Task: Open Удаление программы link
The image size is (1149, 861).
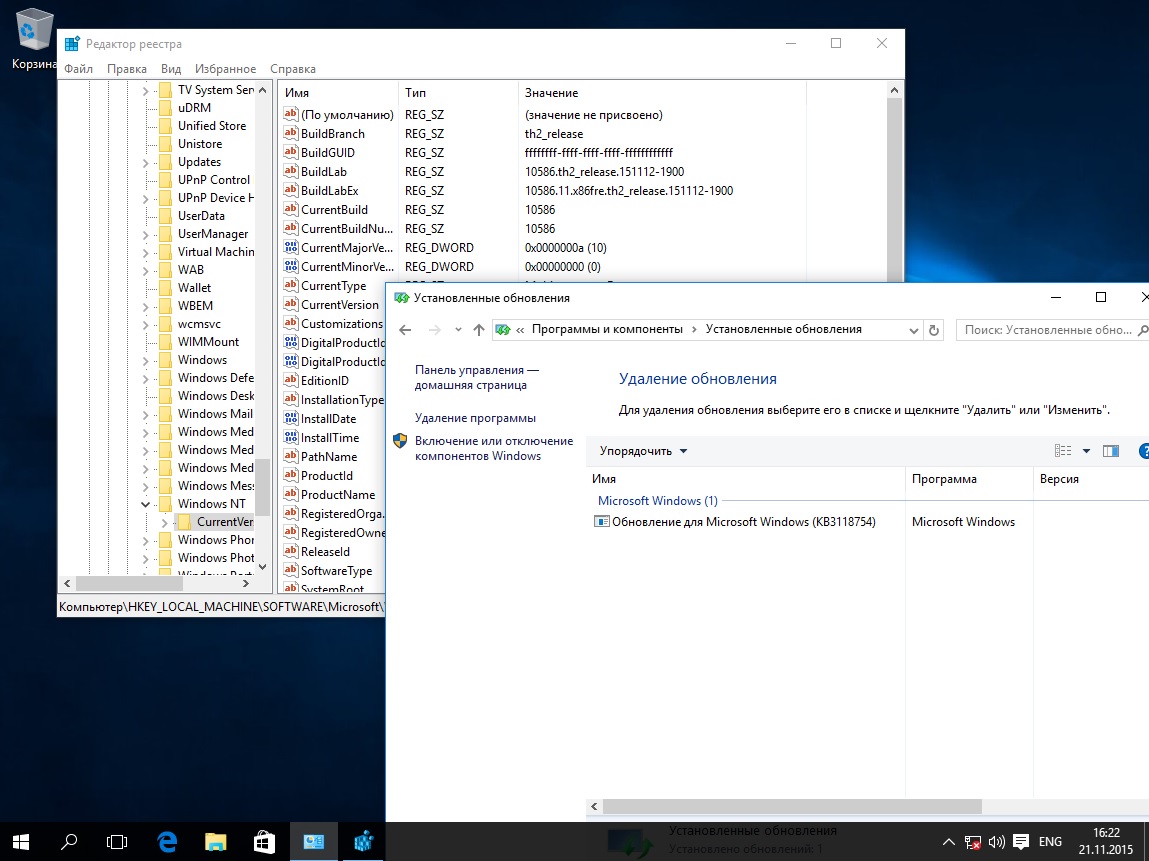Action: pos(475,418)
